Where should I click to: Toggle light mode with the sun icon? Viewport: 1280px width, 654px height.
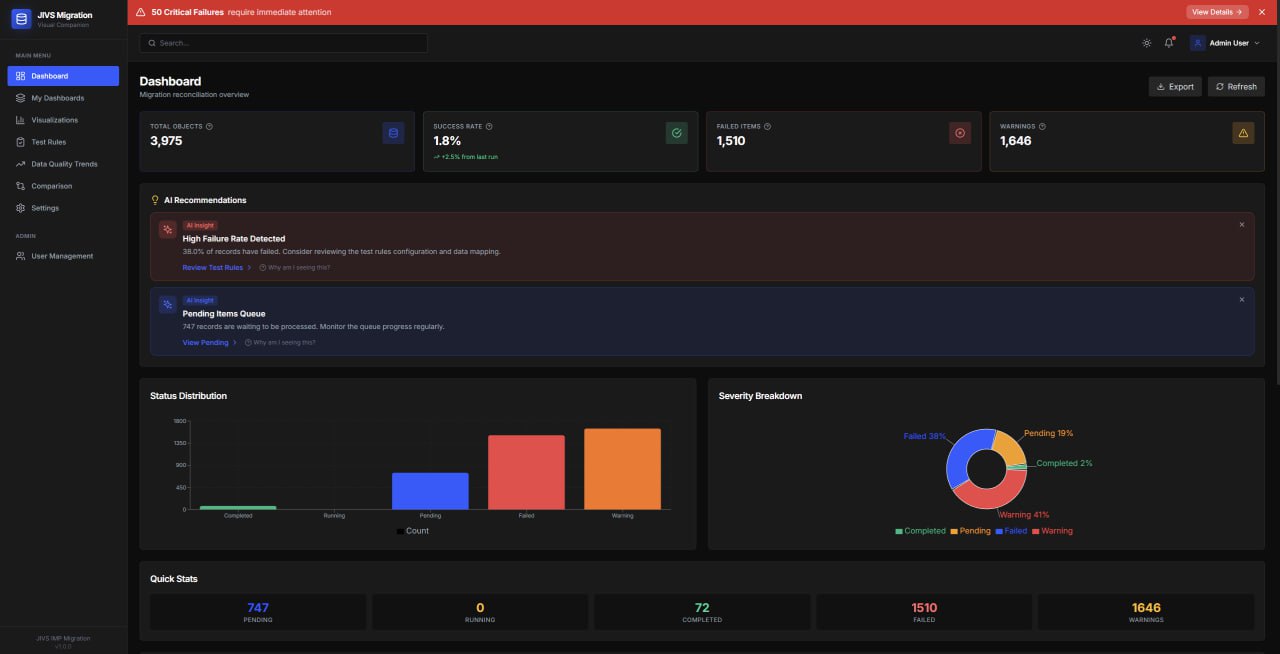coord(1146,43)
